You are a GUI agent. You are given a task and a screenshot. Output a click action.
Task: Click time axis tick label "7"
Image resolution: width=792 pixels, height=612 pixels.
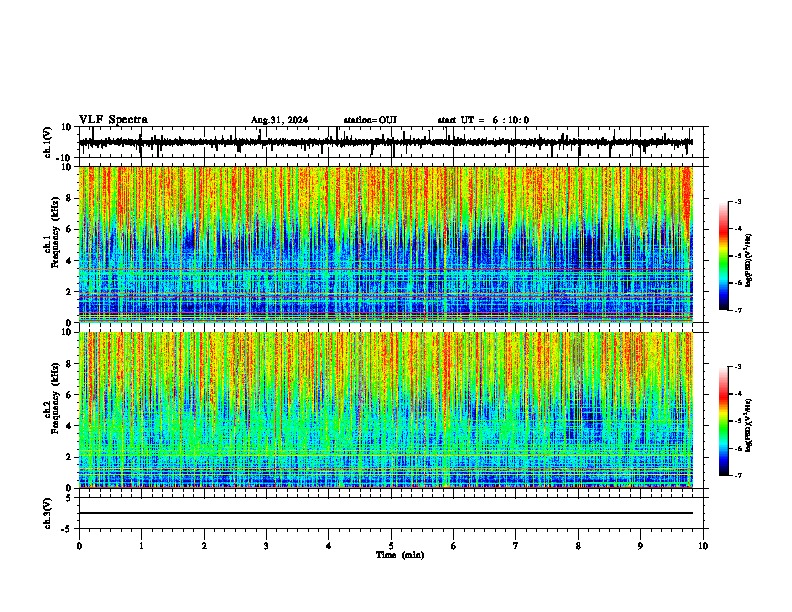pos(516,546)
